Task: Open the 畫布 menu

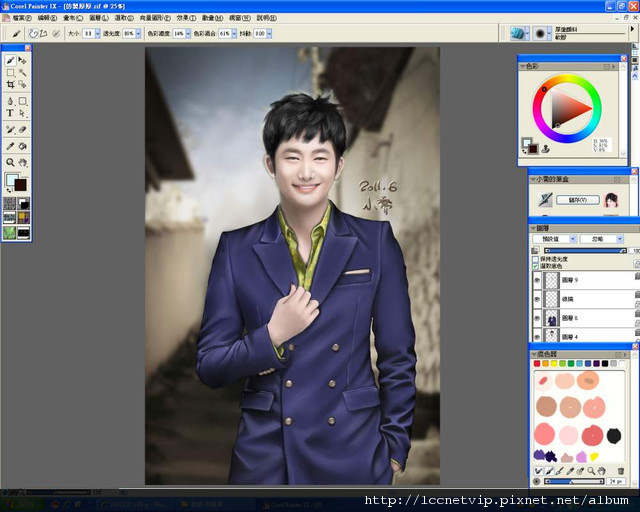Action: click(x=73, y=18)
